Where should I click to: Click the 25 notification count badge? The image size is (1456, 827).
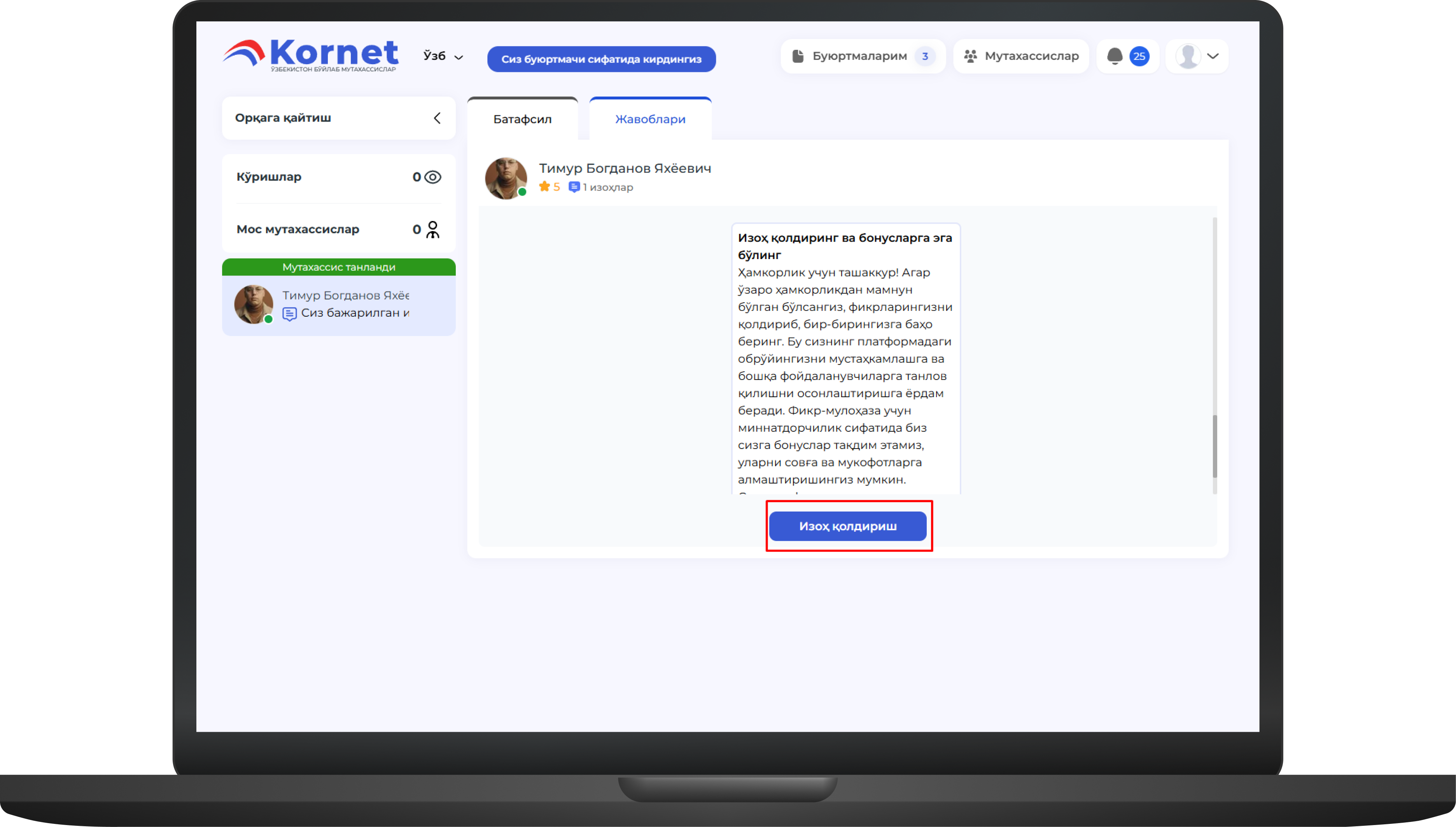pos(1139,56)
